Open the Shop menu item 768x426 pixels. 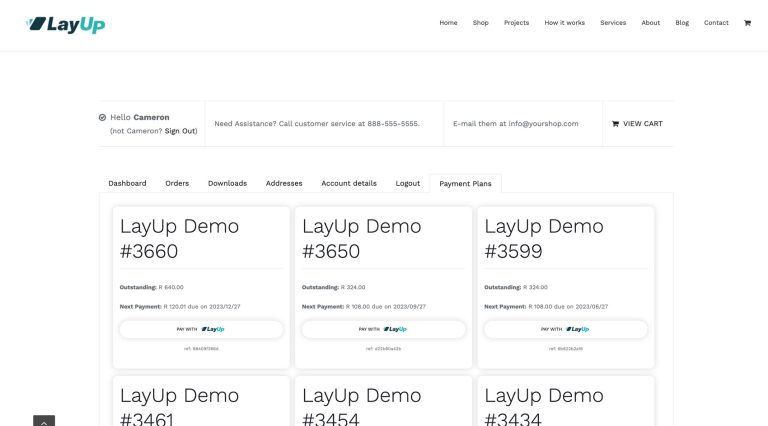tap(481, 23)
